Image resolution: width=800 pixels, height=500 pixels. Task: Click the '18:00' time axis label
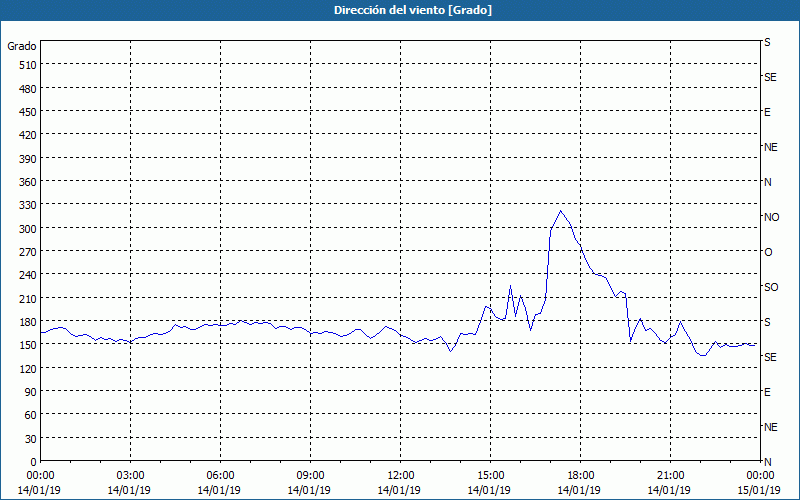point(580,476)
